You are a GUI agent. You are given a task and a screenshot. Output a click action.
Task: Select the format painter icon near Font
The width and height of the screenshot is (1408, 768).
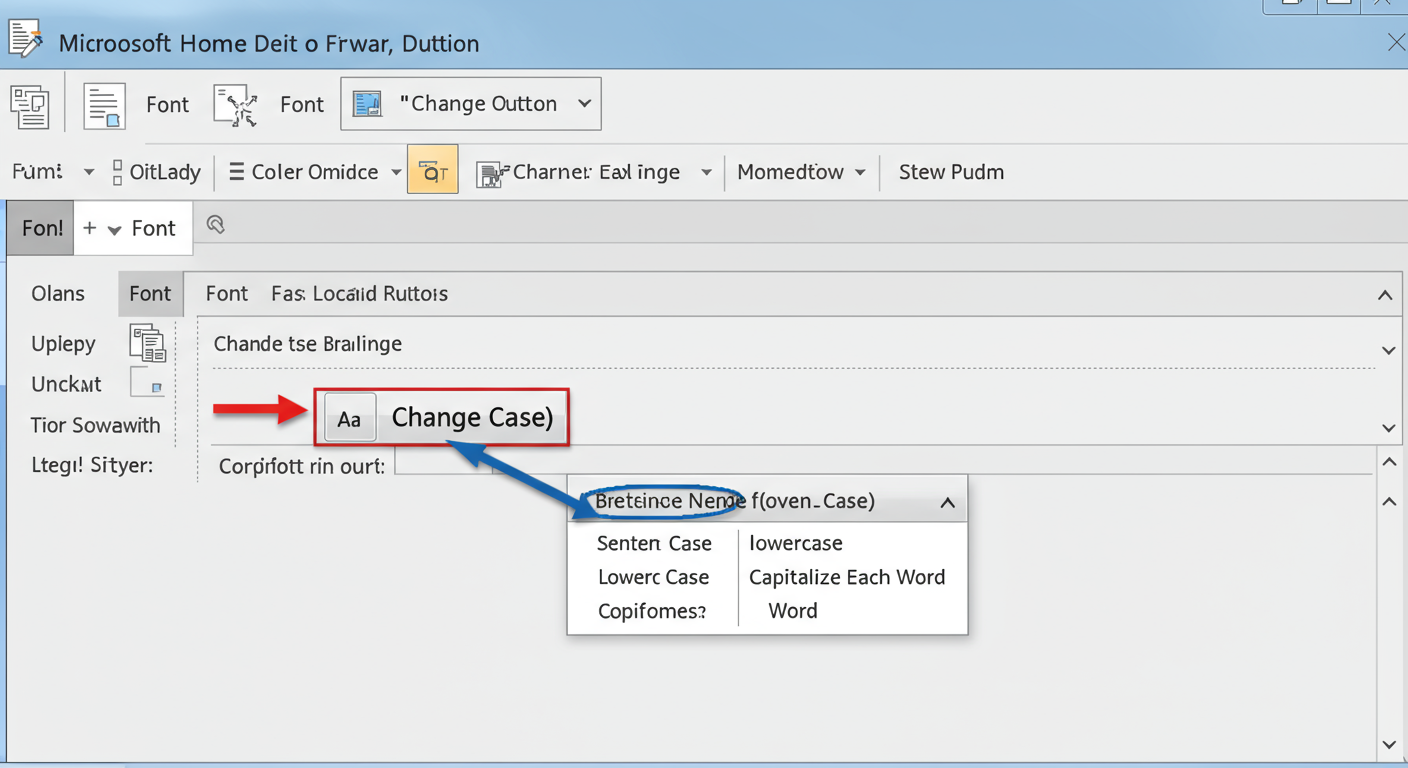click(x=236, y=104)
